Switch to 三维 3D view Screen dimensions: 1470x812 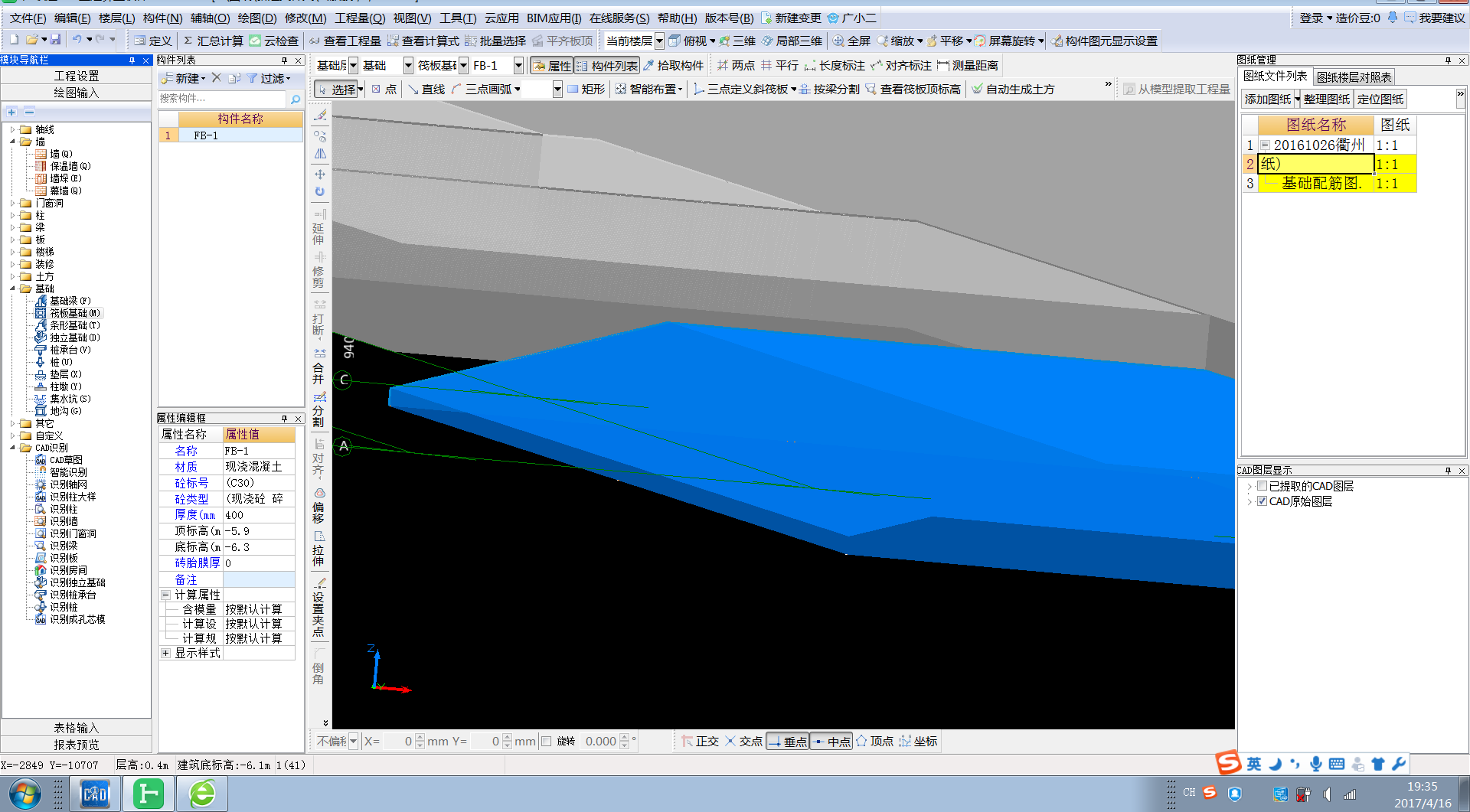pyautogui.click(x=737, y=41)
